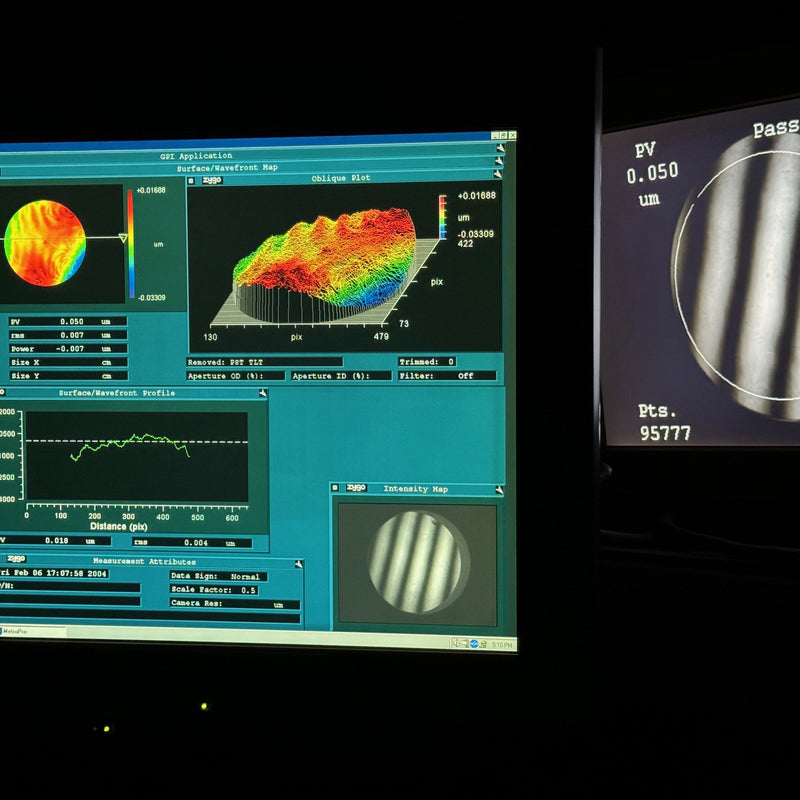
Task: Click the Feb 06 17:07:58 2004 timestamp
Action: pyautogui.click(x=54, y=573)
